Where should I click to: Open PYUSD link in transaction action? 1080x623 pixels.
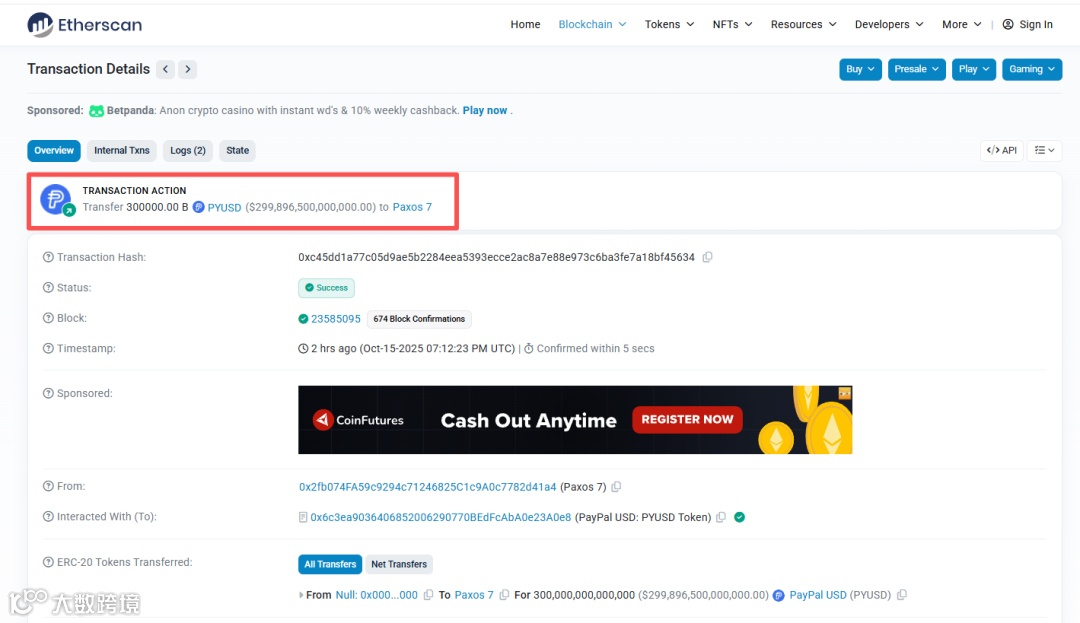(x=225, y=207)
